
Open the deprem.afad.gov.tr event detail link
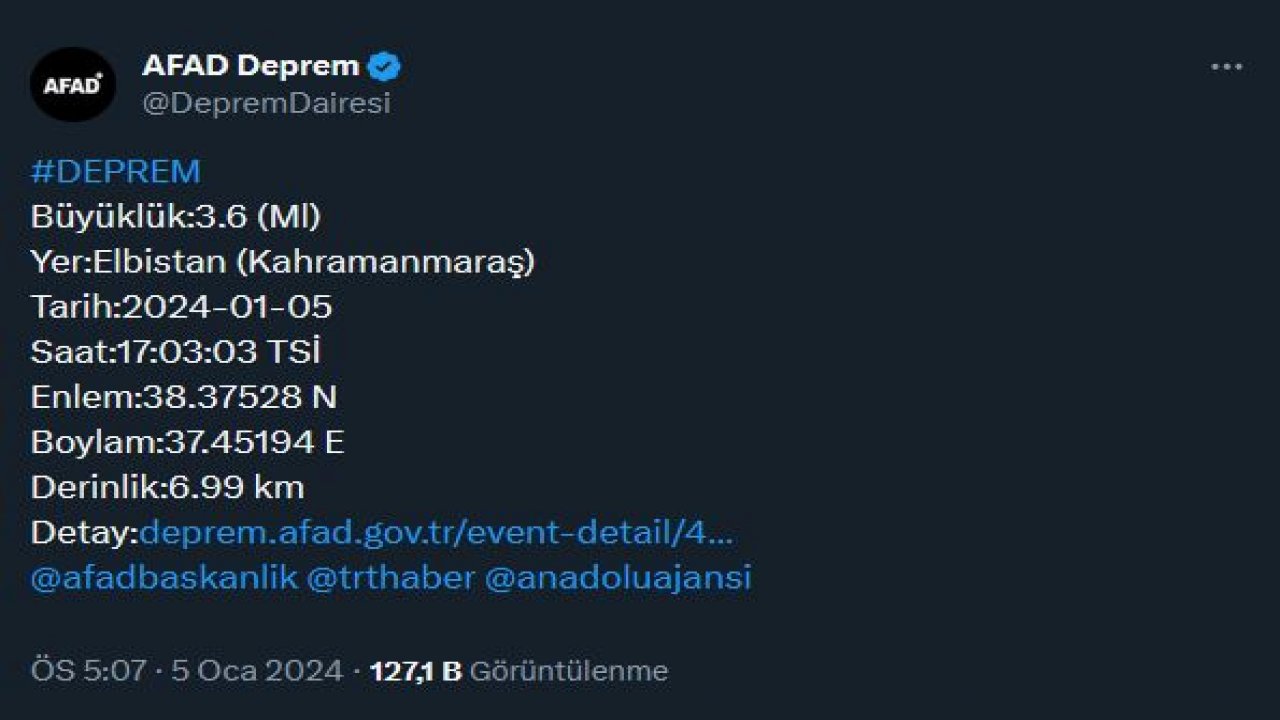pyautogui.click(x=436, y=532)
